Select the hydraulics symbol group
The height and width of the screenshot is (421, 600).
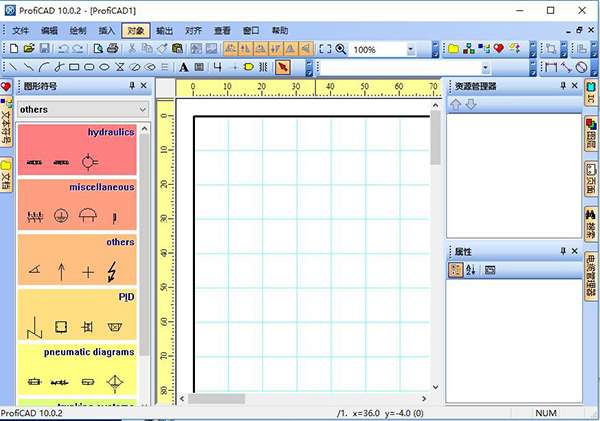[x=77, y=149]
